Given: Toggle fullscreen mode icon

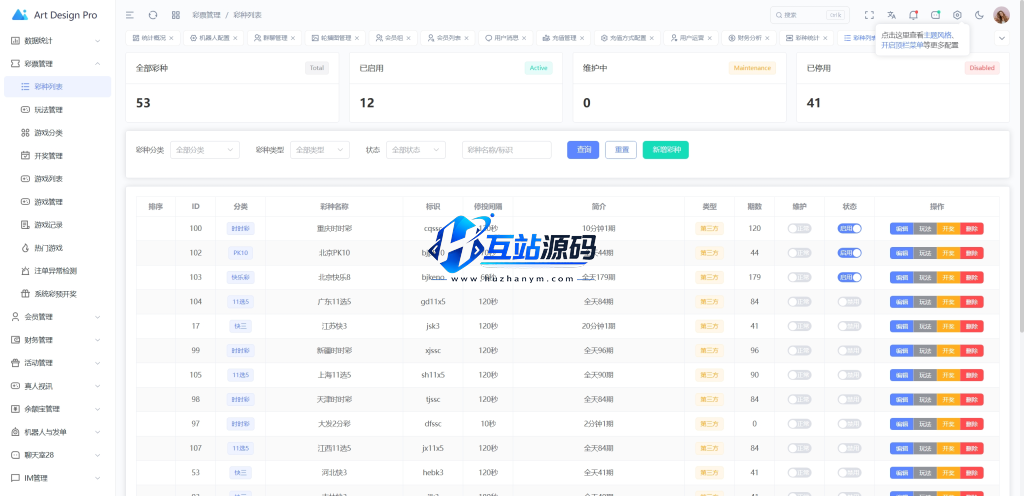Looking at the screenshot, I should (869, 15).
